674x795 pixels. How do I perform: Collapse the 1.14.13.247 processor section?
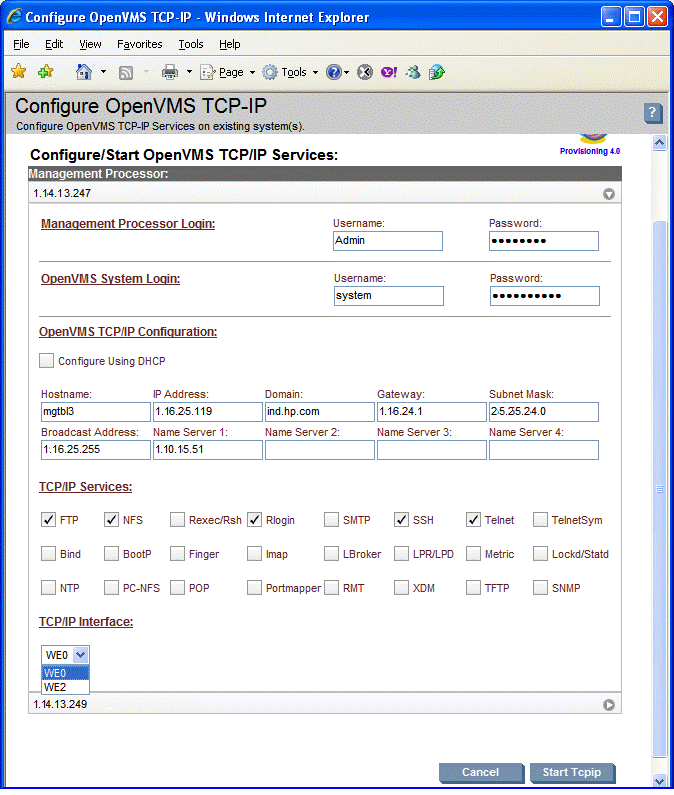pos(609,194)
